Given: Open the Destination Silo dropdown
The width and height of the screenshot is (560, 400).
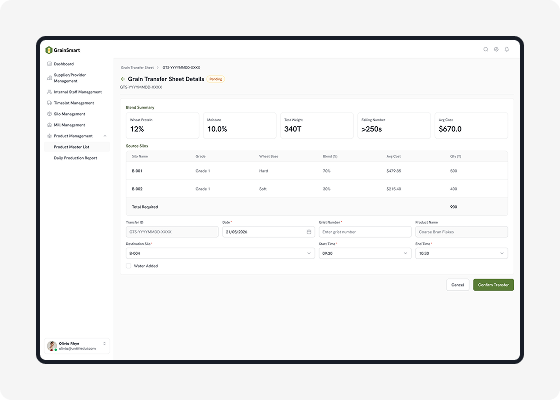Looking at the screenshot, I should 220,253.
